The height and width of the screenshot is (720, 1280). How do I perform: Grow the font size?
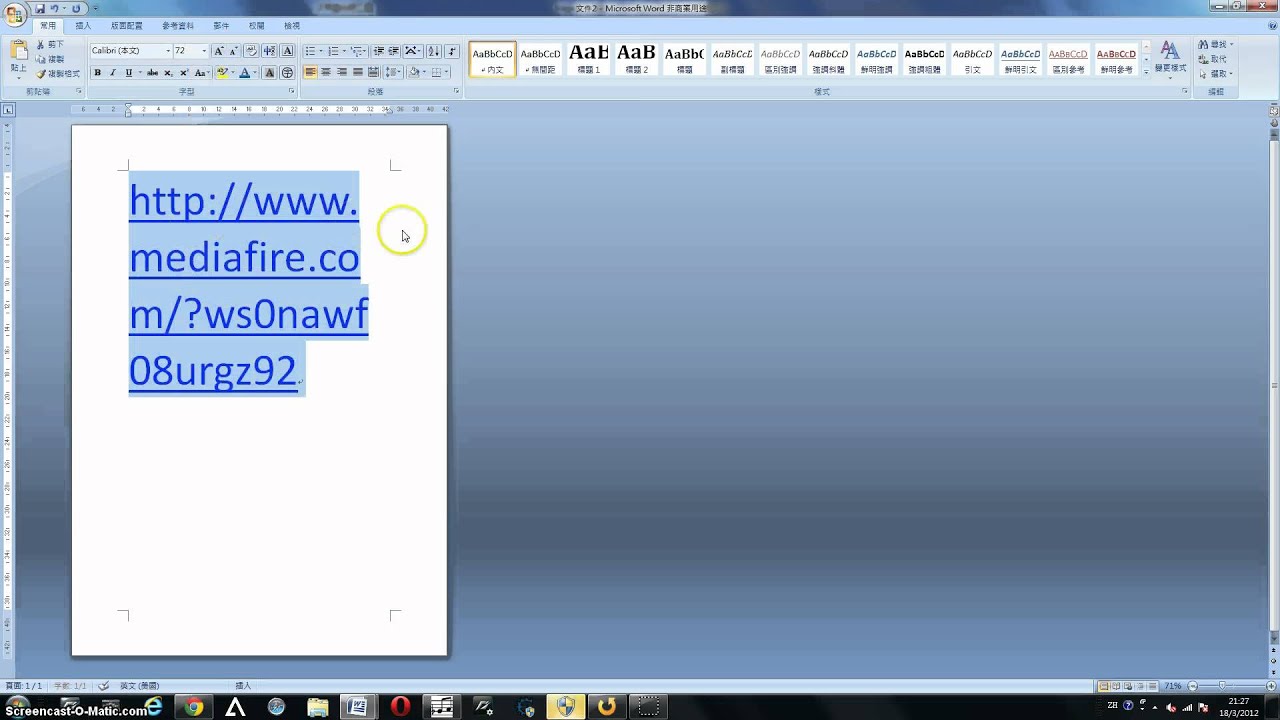click(x=219, y=51)
